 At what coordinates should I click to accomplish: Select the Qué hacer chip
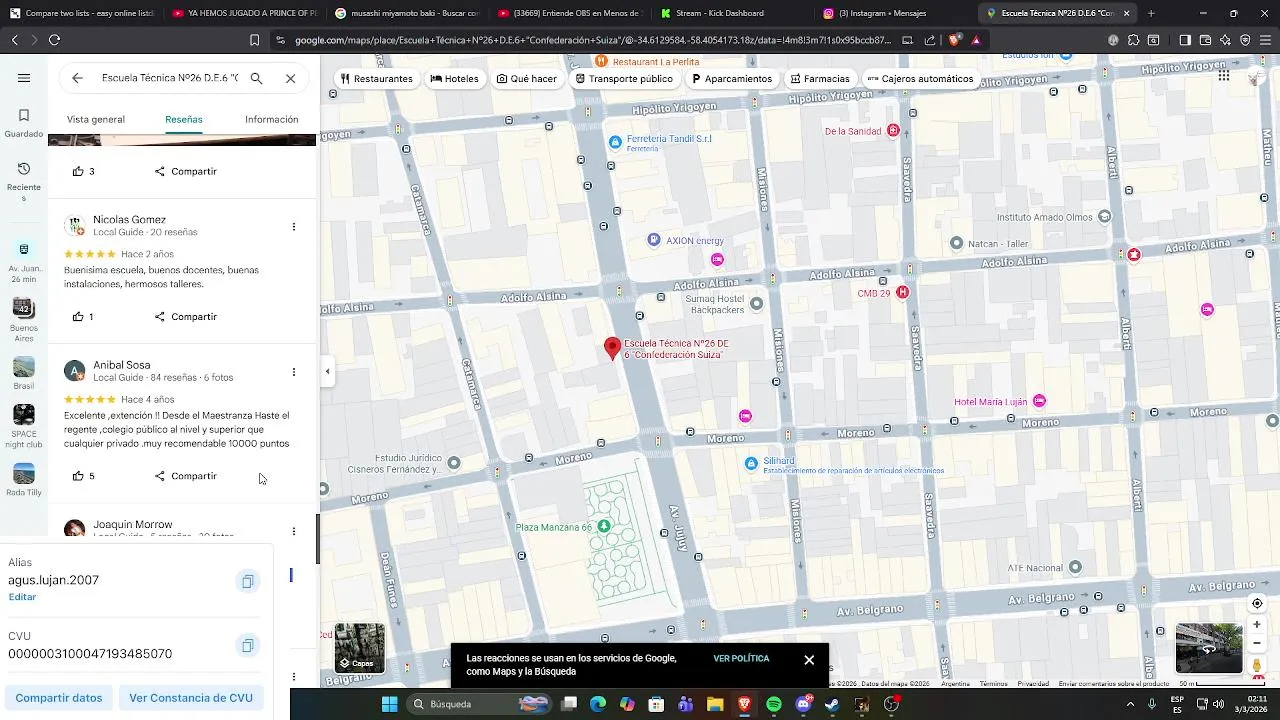(527, 79)
